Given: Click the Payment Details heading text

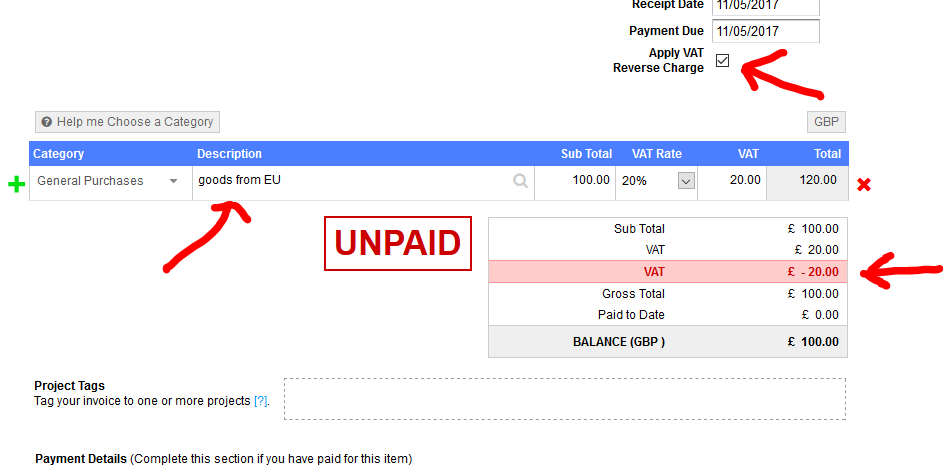Looking at the screenshot, I should 81,459.
